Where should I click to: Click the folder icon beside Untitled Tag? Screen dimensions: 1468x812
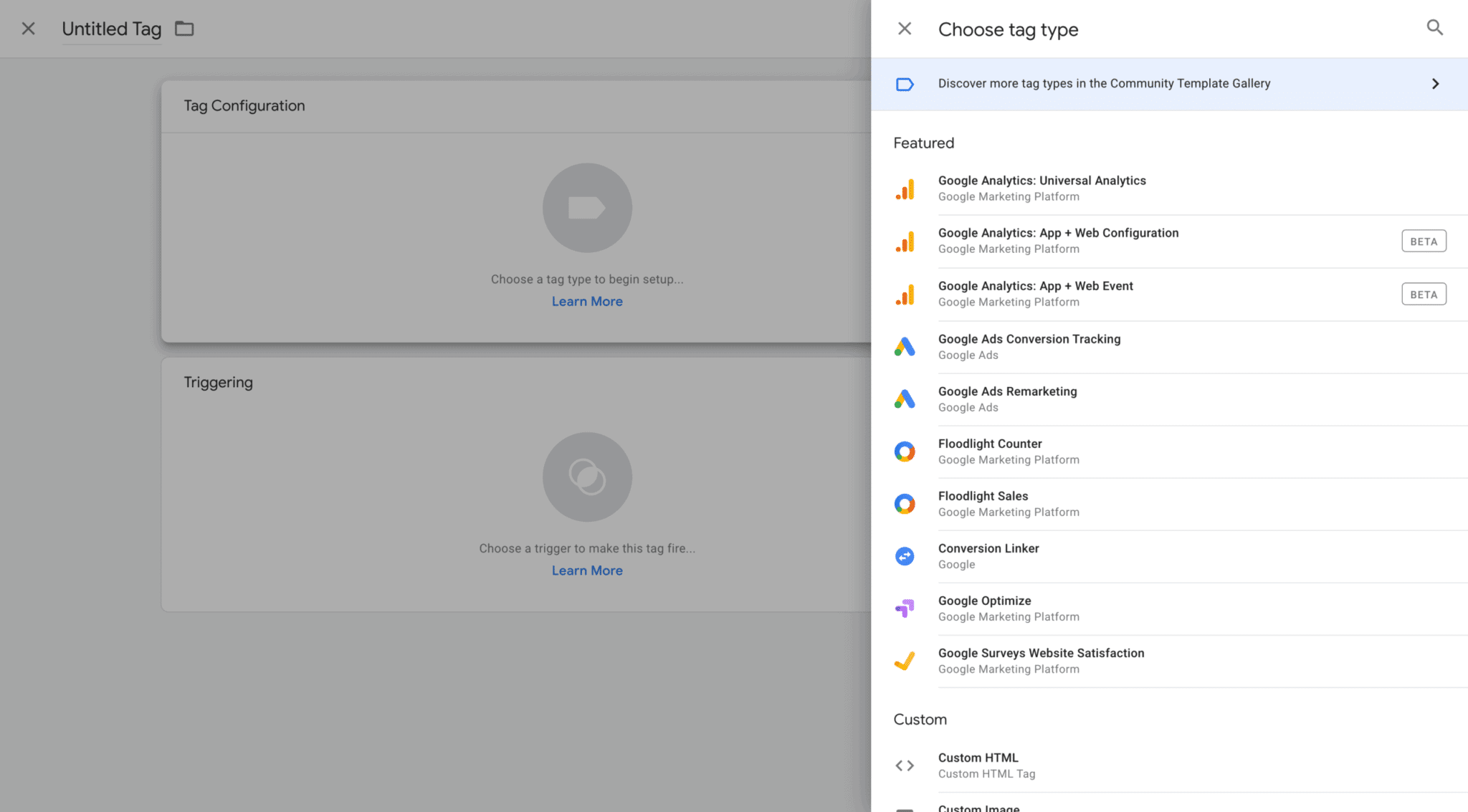point(184,28)
